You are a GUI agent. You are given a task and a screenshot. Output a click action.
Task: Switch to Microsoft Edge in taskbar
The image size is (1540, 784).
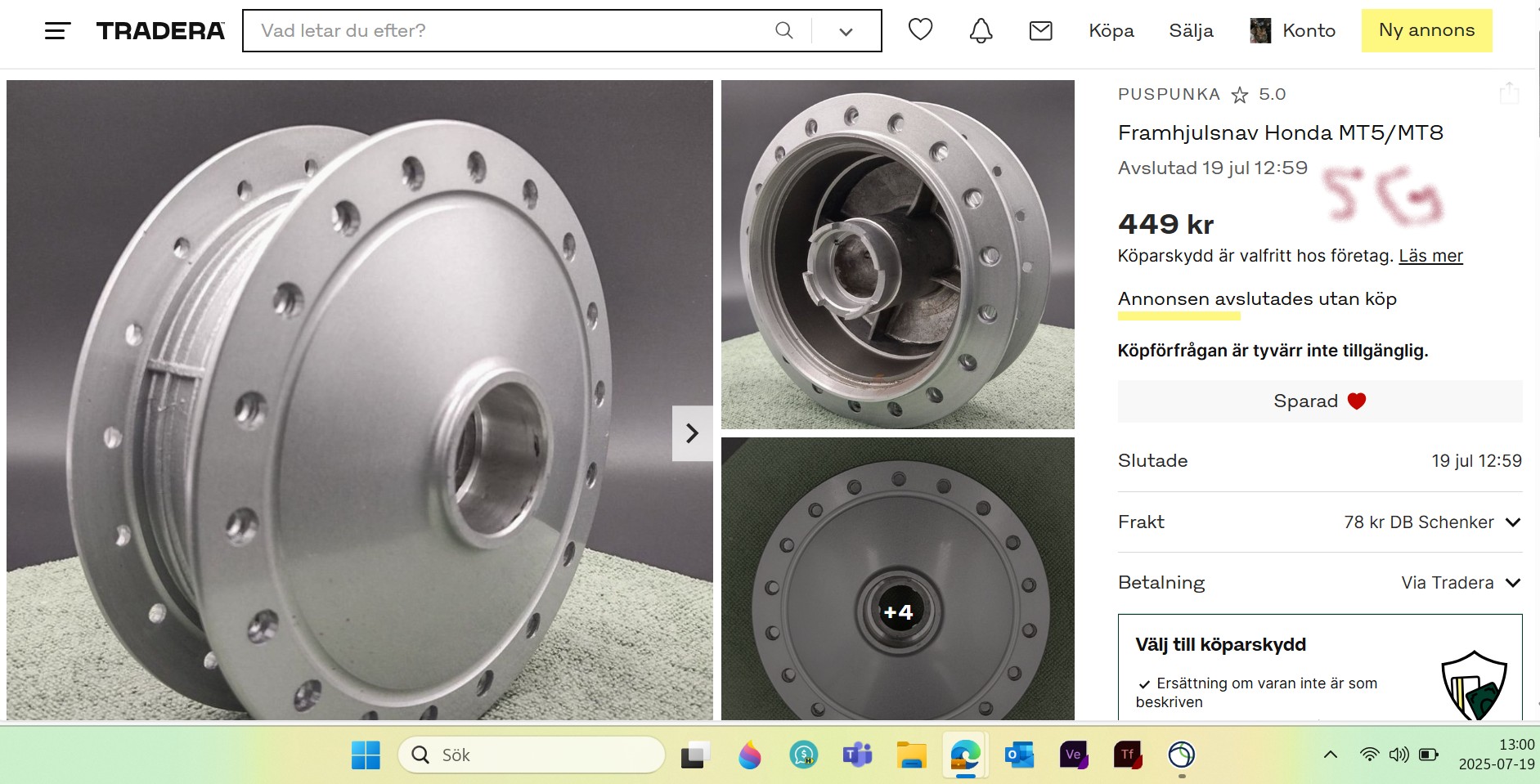[x=965, y=755]
